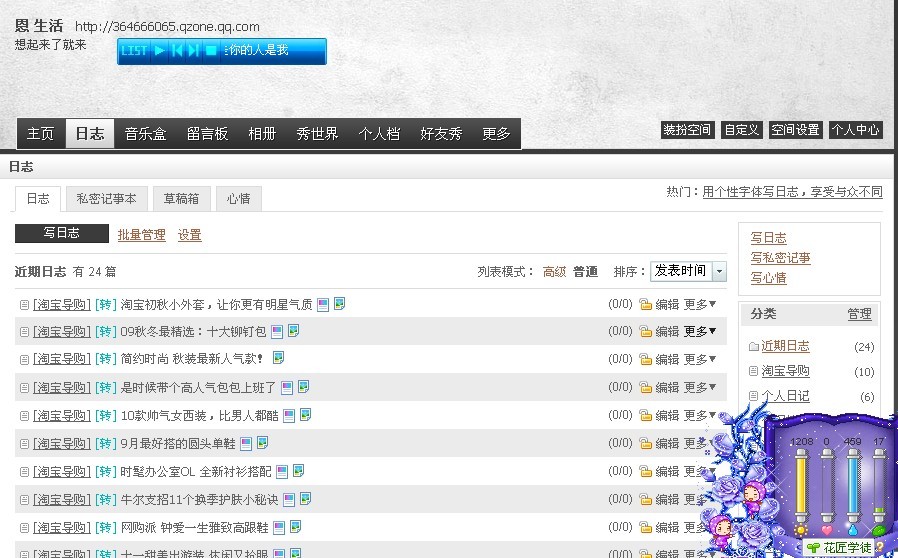Click the lock icon on 是时候带个高人气包包 row
This screenshot has height=558, width=898.
coord(645,388)
